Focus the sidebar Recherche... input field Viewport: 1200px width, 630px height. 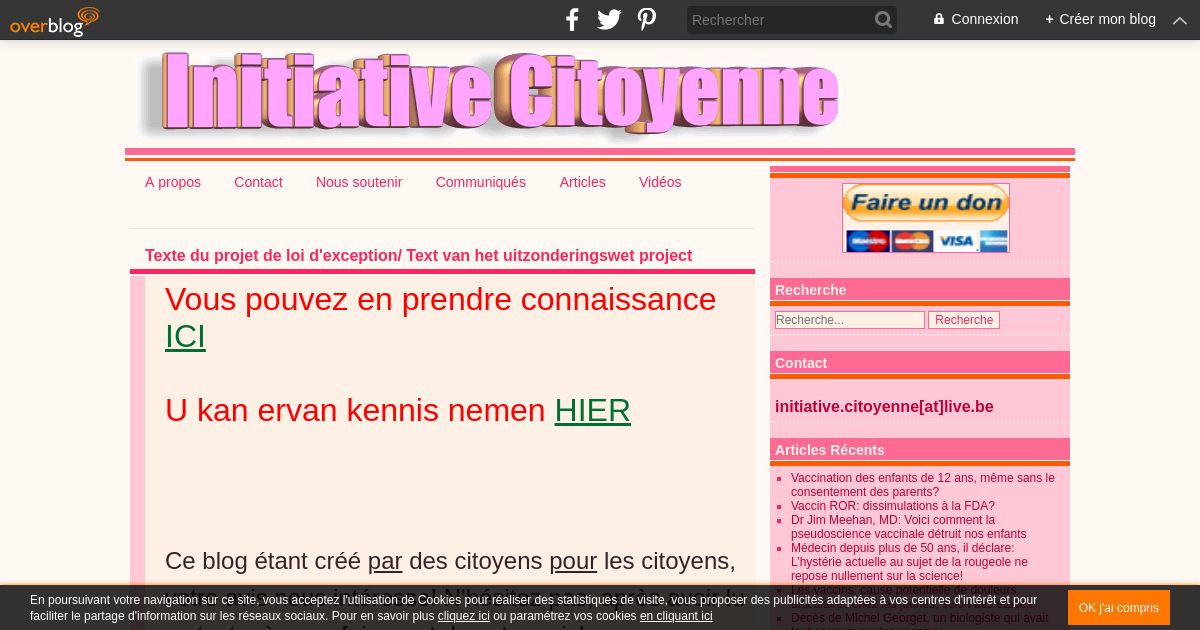coord(850,320)
